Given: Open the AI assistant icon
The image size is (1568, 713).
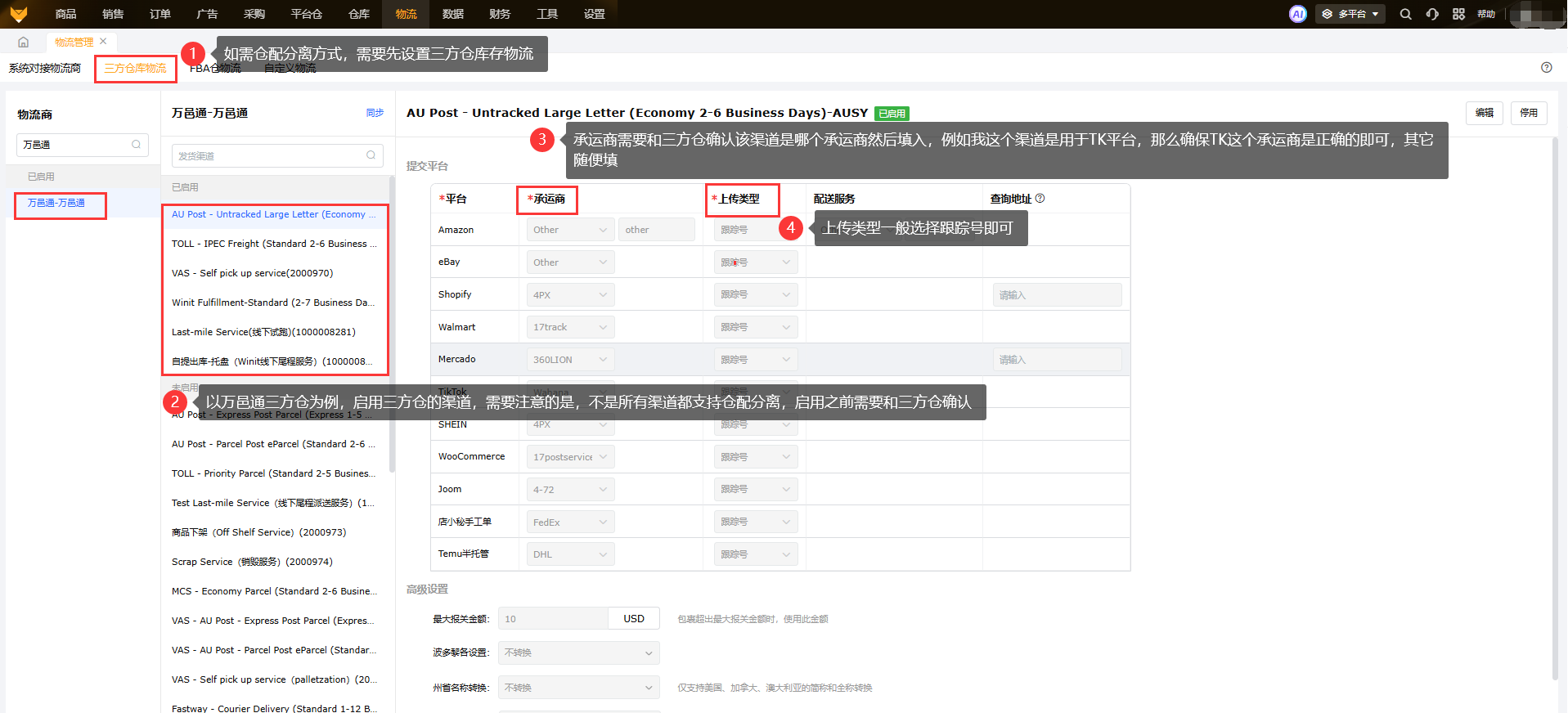Looking at the screenshot, I should [1297, 14].
